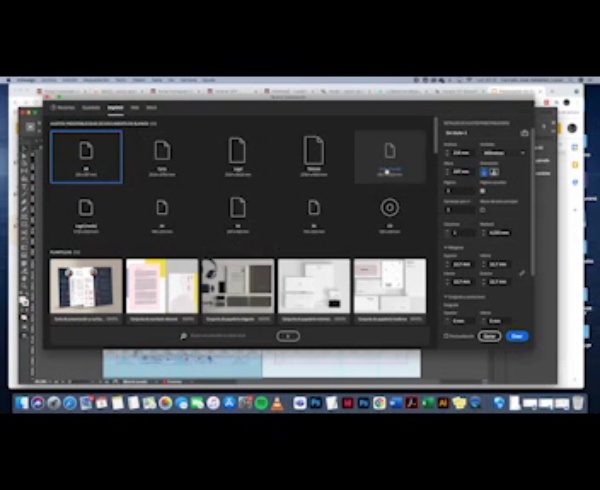600x490 pixels.
Task: Toggle the margins chain link icon
Action: coord(522,273)
